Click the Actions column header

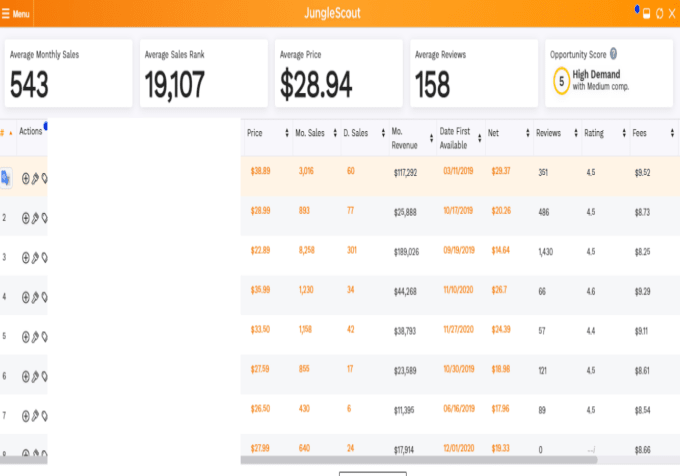[x=30, y=131]
